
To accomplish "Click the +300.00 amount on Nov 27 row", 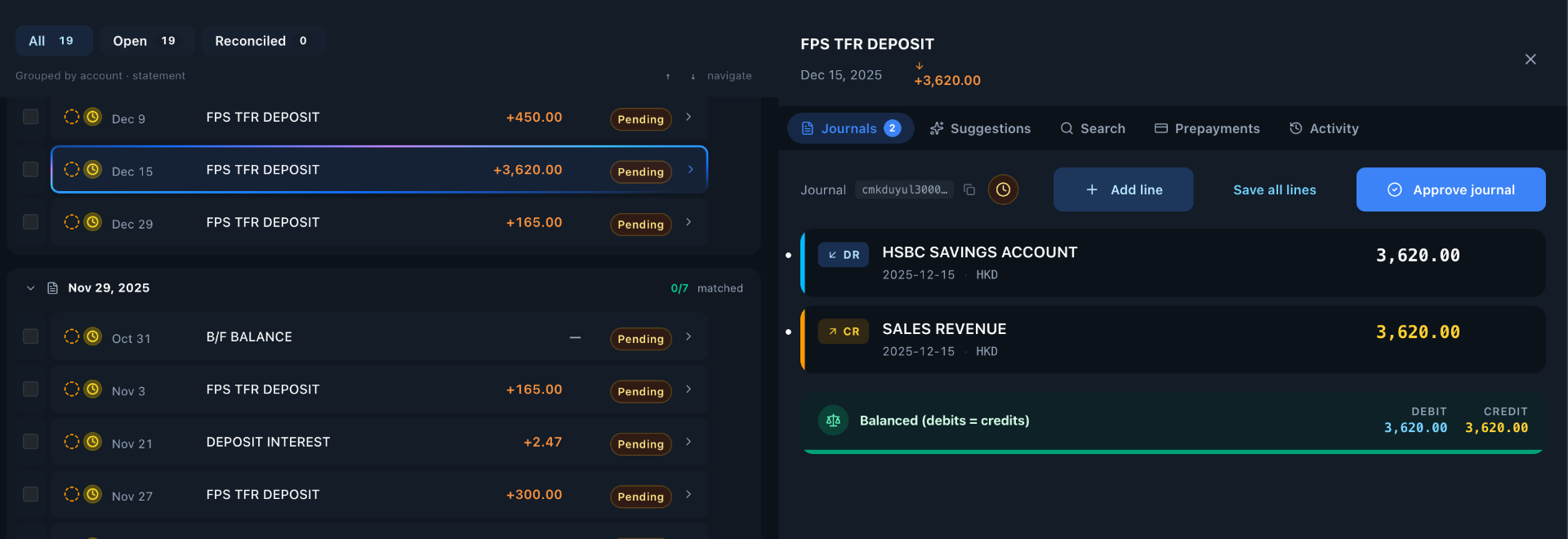I will tap(534, 494).
